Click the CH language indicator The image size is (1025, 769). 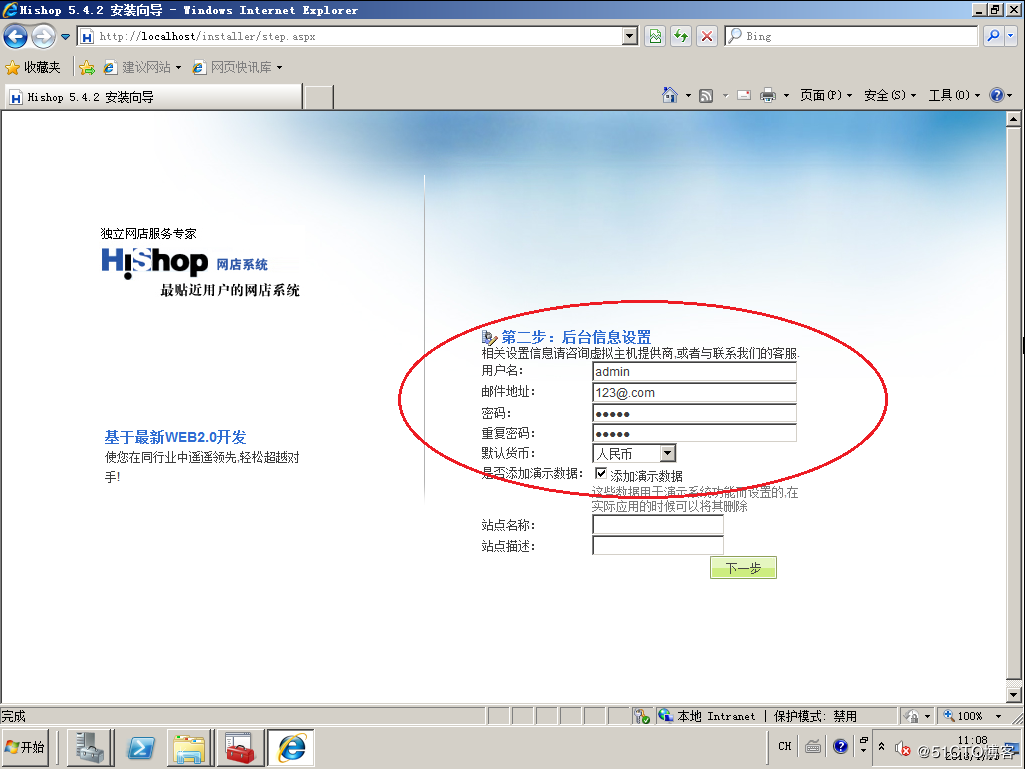coord(785,746)
